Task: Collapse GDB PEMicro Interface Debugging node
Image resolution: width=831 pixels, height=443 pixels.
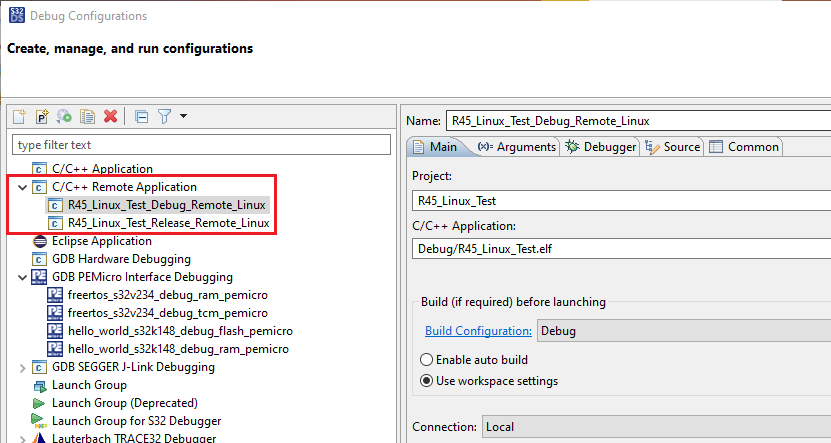Action: click(22, 277)
